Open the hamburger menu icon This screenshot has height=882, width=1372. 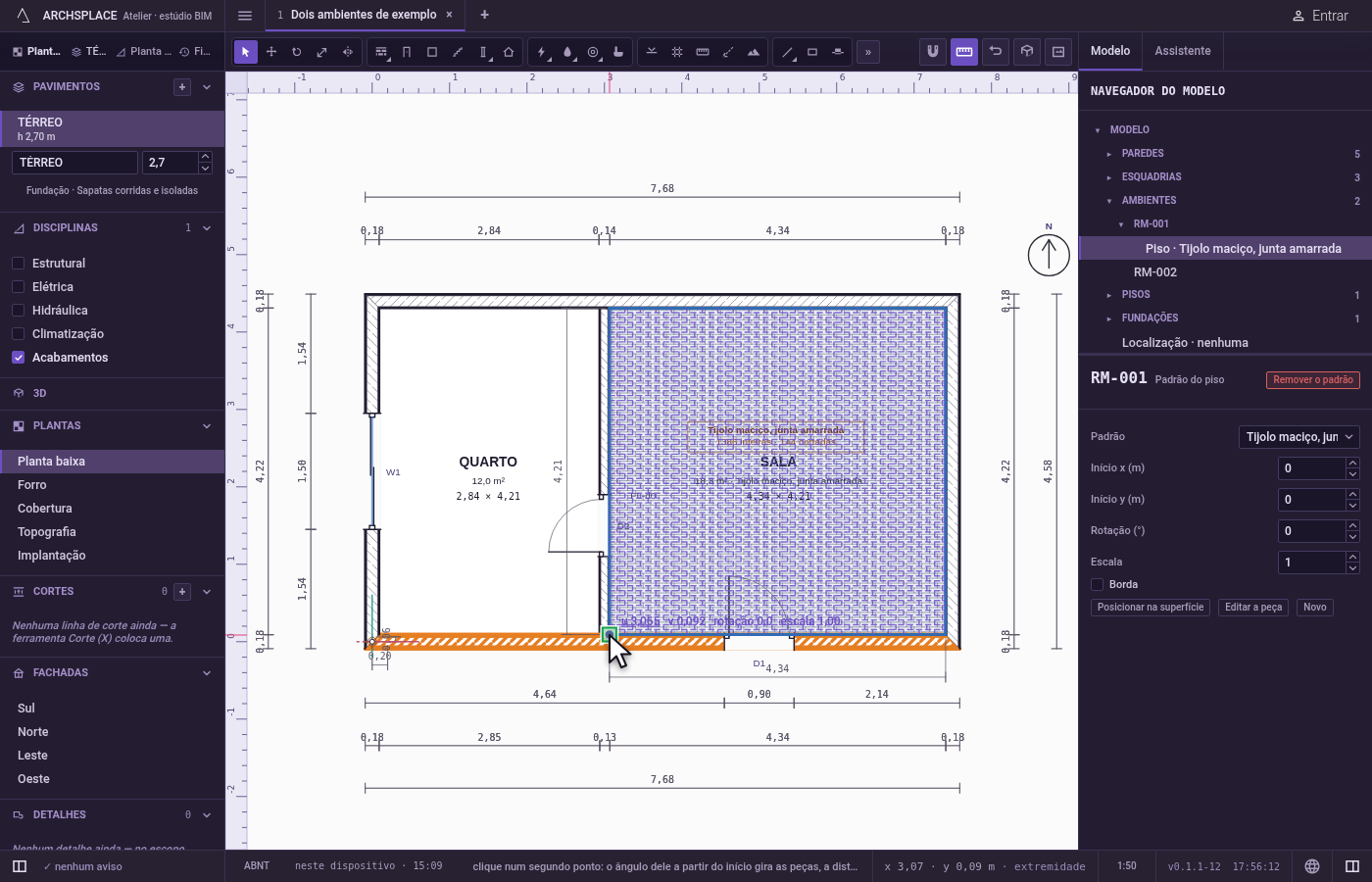[245, 16]
